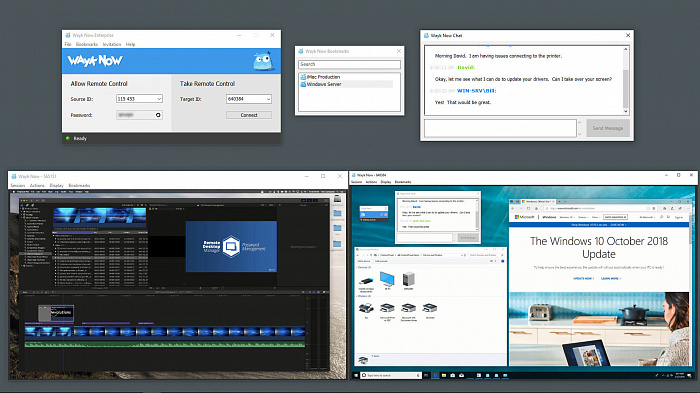Click the chat message input box
The height and width of the screenshot is (393, 700).
click(500, 128)
